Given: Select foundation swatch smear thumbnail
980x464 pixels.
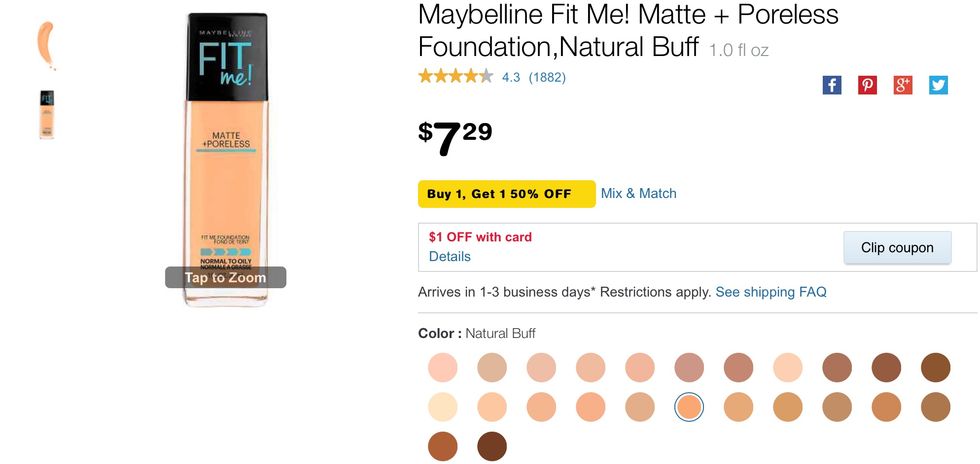Looking at the screenshot, I should tap(47, 44).
